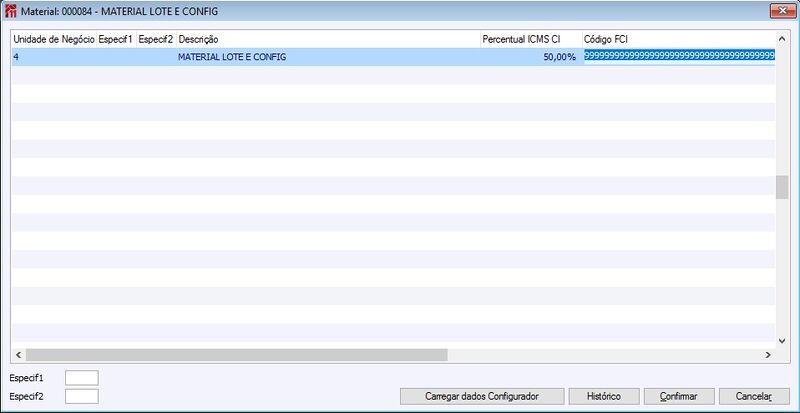Image resolution: width=800 pixels, height=413 pixels.
Task: Click the application icon in title bar
Action: (10, 11)
